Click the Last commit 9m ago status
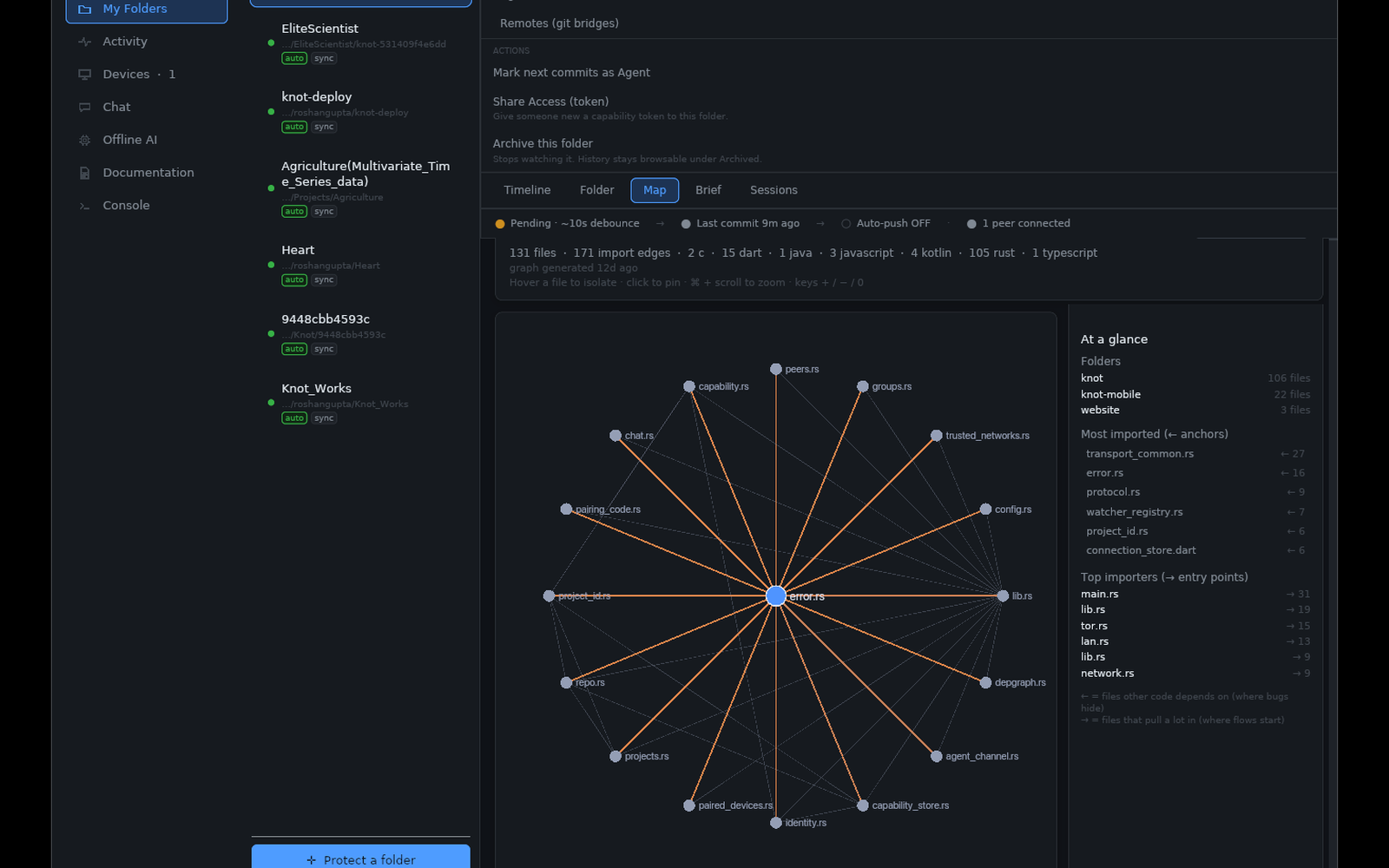 pos(741,223)
